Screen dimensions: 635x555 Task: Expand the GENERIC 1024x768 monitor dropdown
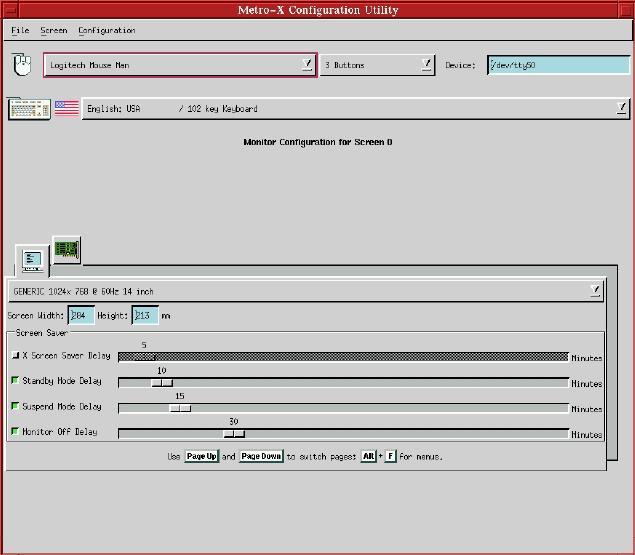(595, 291)
